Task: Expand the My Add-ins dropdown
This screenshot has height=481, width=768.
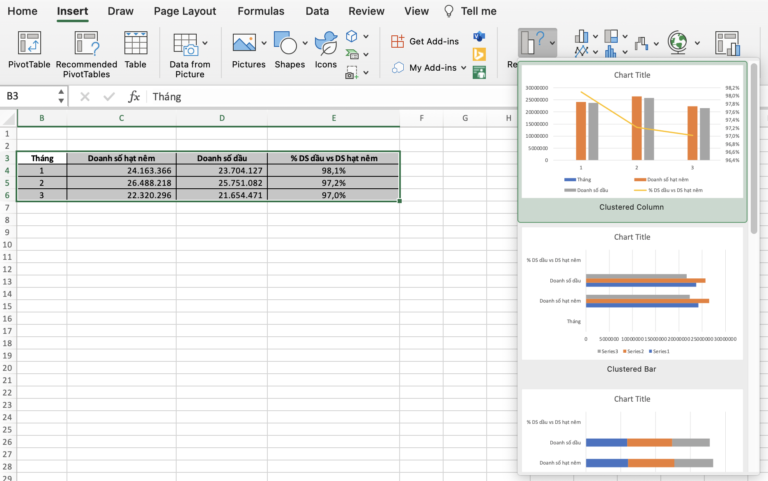Action: pyautogui.click(x=464, y=68)
